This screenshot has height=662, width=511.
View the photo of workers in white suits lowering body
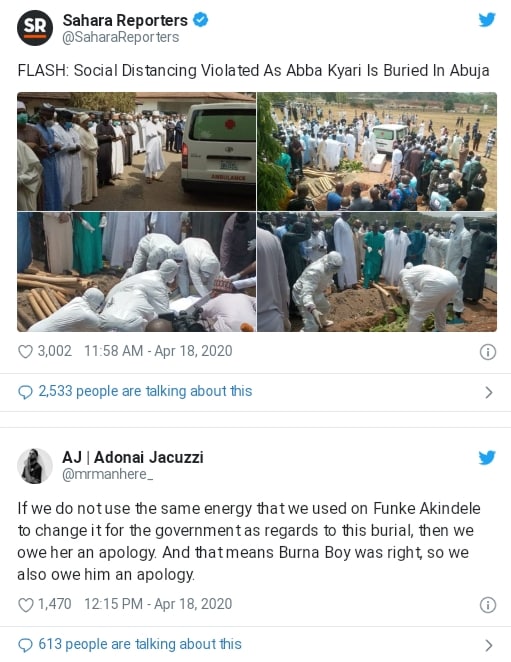coord(136,272)
